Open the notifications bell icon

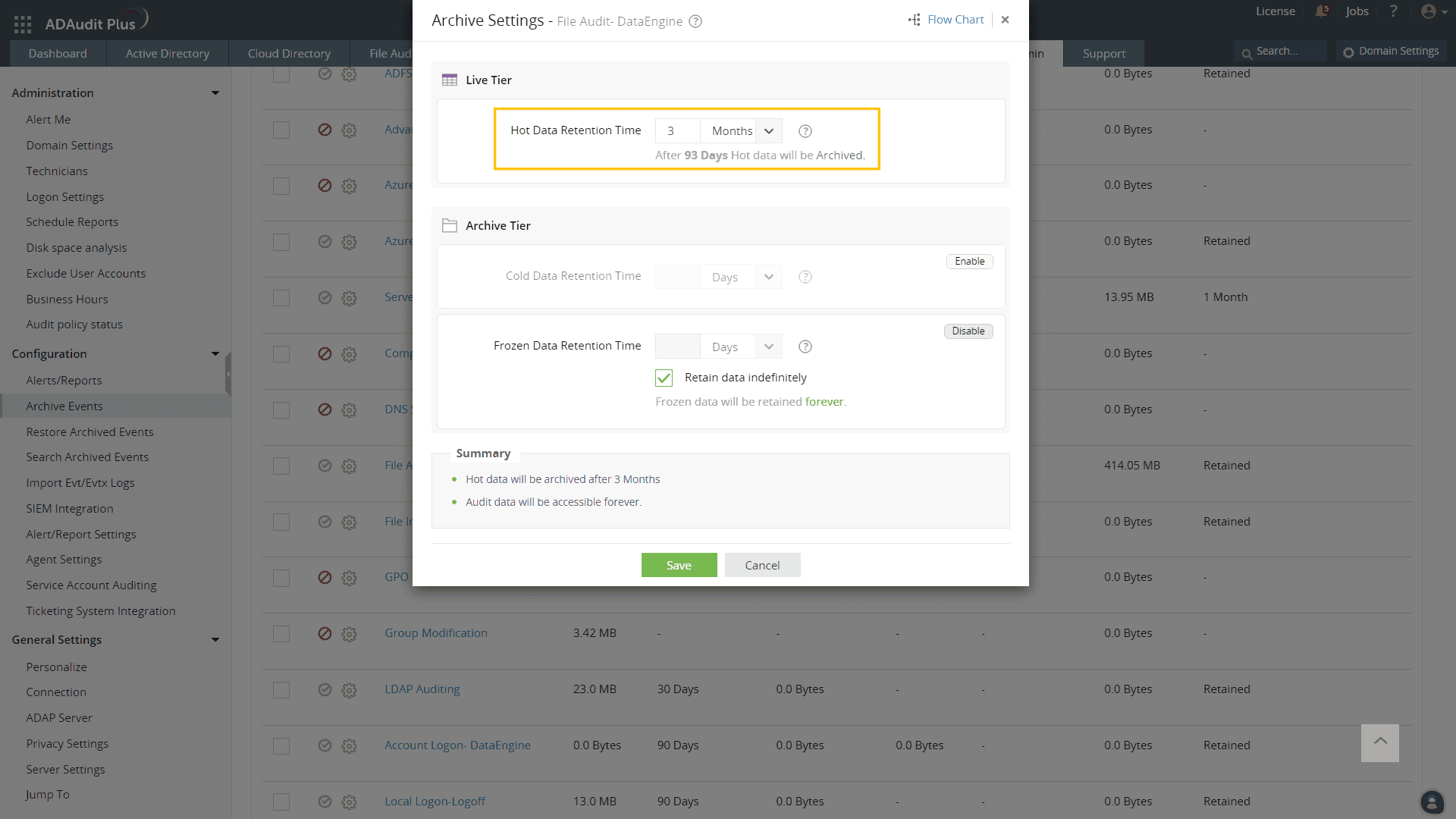[1322, 11]
